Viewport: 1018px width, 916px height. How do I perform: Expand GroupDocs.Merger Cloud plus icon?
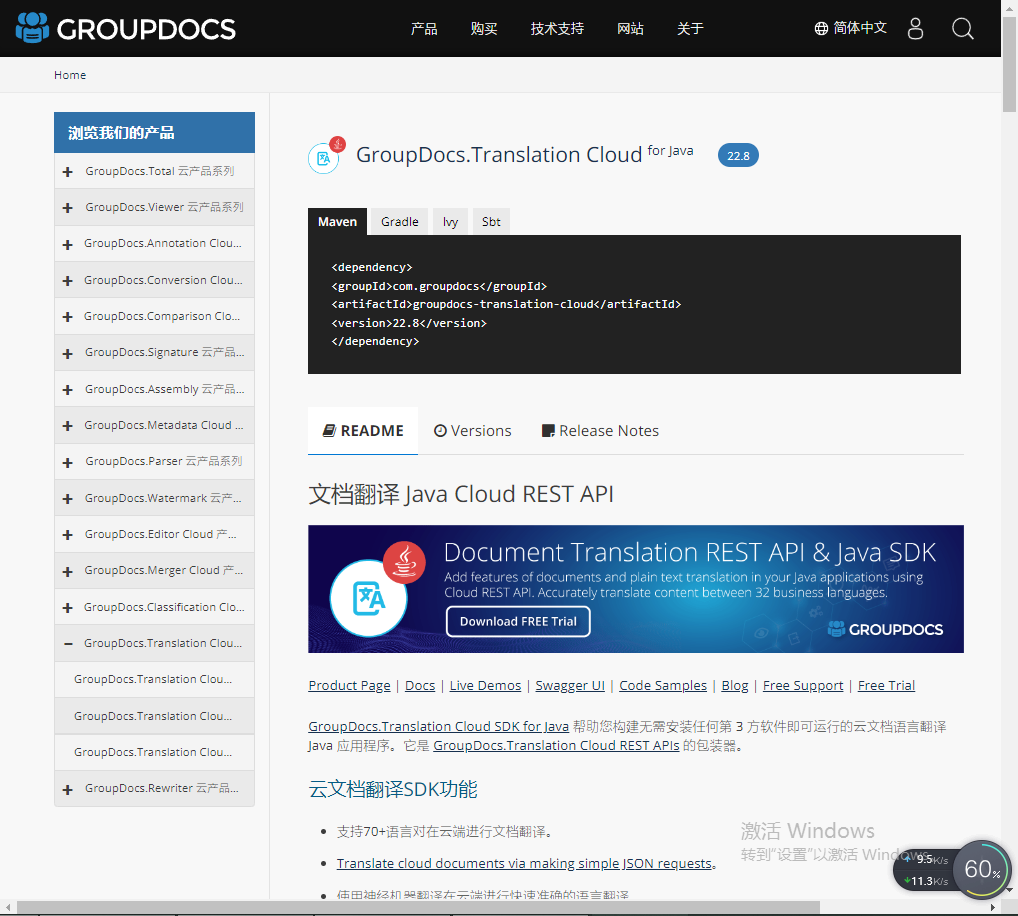click(68, 571)
